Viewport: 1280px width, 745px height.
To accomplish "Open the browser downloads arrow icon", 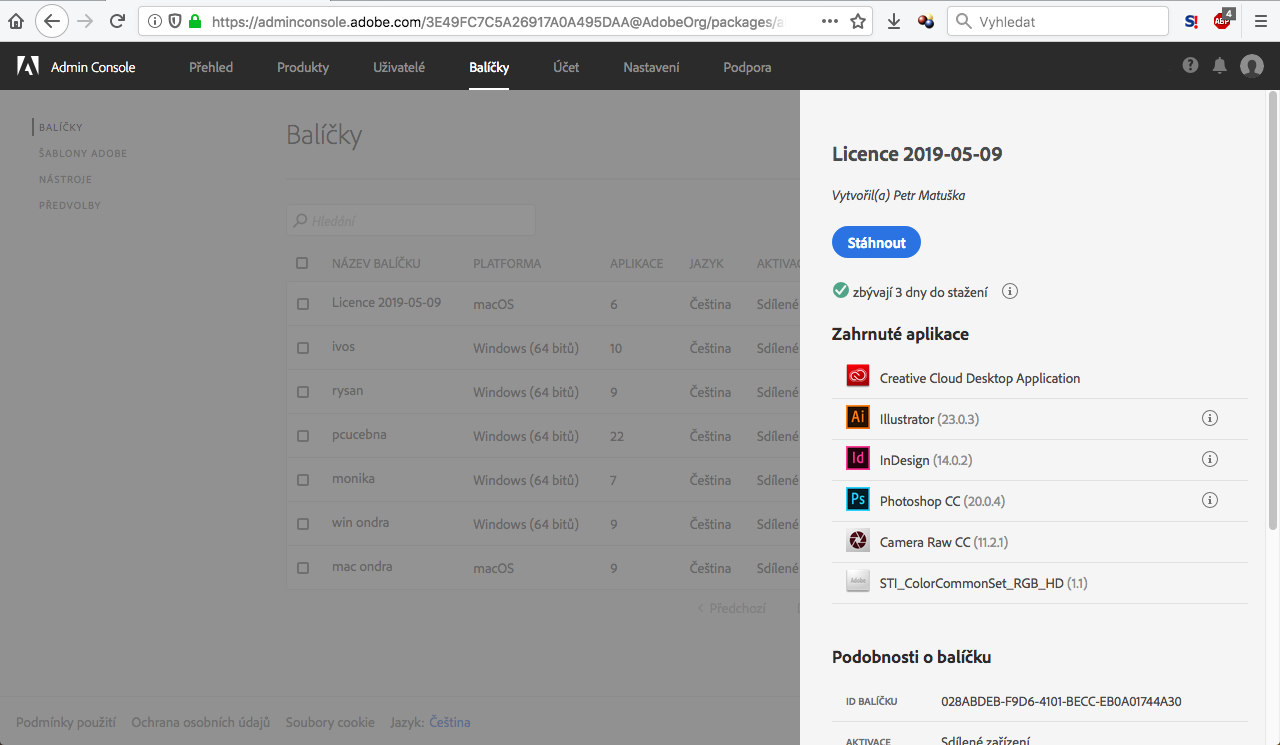I will [894, 21].
